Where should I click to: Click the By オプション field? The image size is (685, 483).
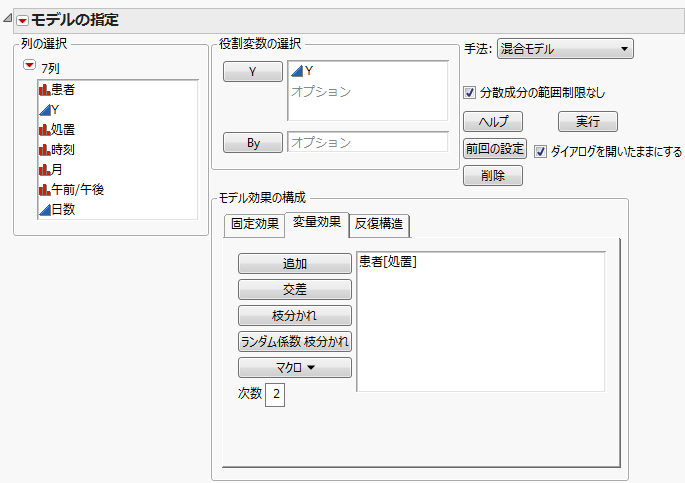367,142
